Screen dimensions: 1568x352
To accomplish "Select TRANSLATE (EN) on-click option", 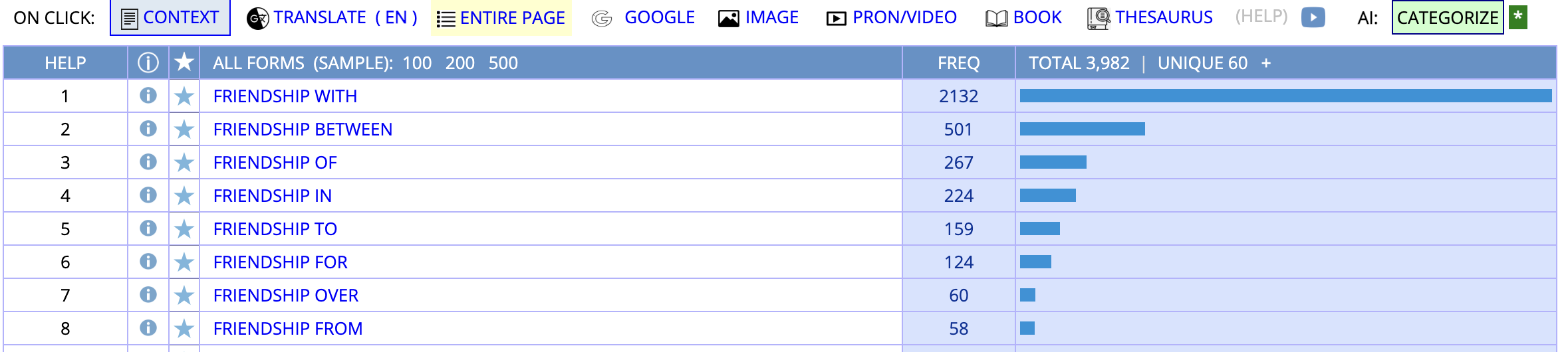I will (332, 17).
